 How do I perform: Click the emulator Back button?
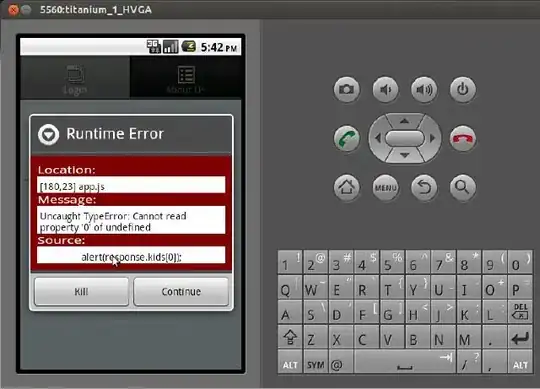pyautogui.click(x=424, y=188)
